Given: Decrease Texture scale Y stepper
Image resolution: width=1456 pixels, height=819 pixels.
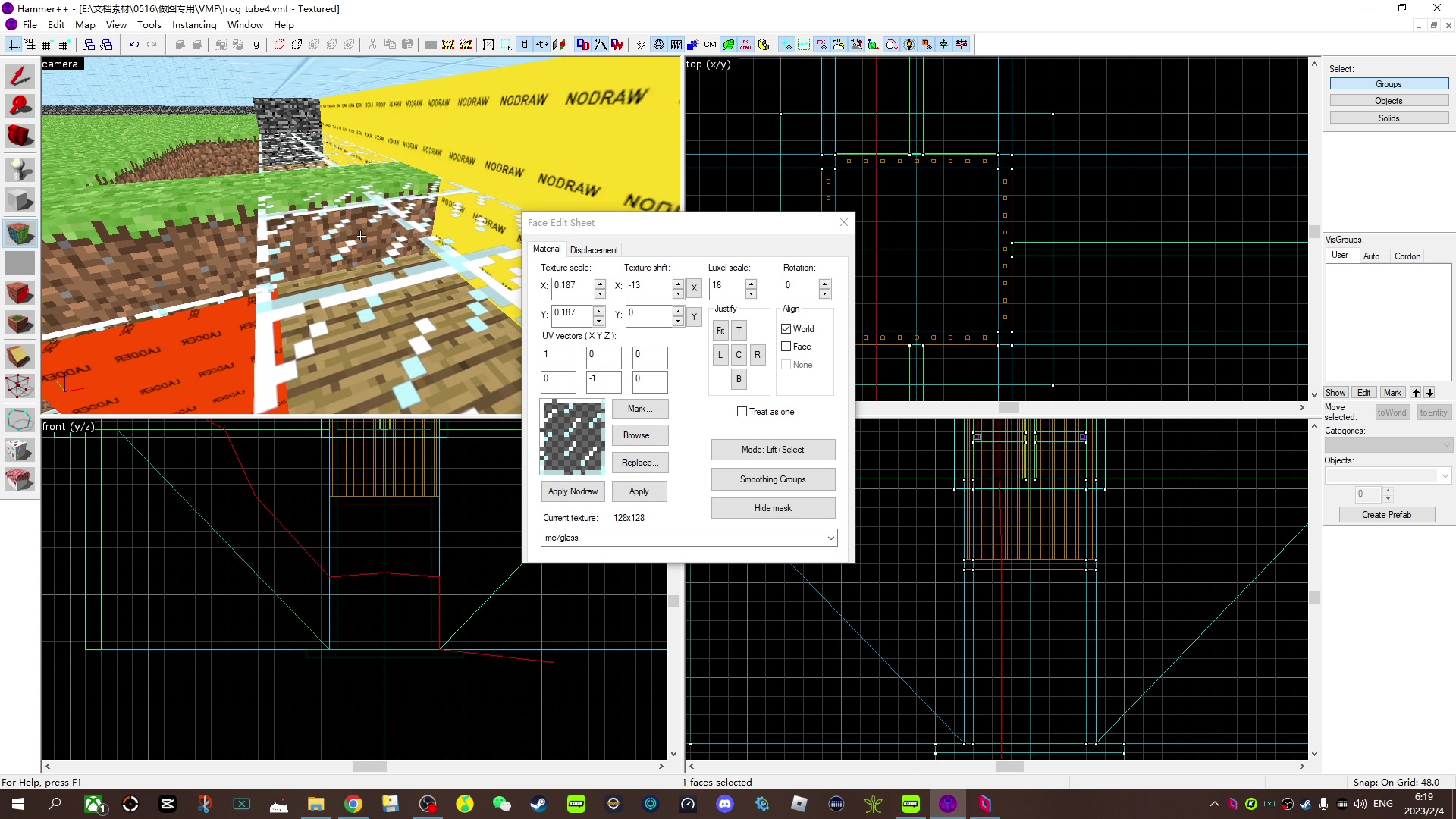Looking at the screenshot, I should [599, 322].
